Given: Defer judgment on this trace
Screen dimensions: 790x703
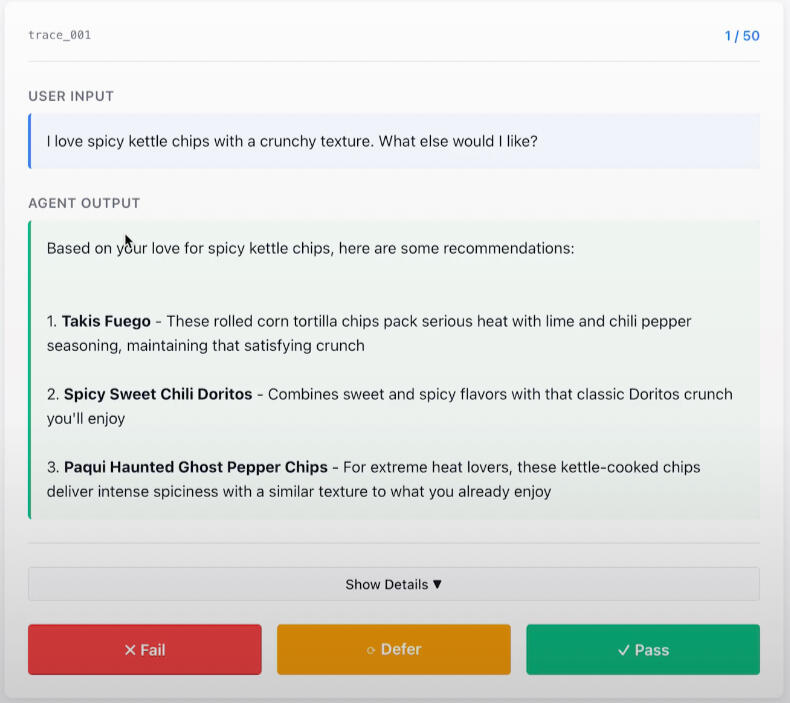Looking at the screenshot, I should tap(393, 650).
